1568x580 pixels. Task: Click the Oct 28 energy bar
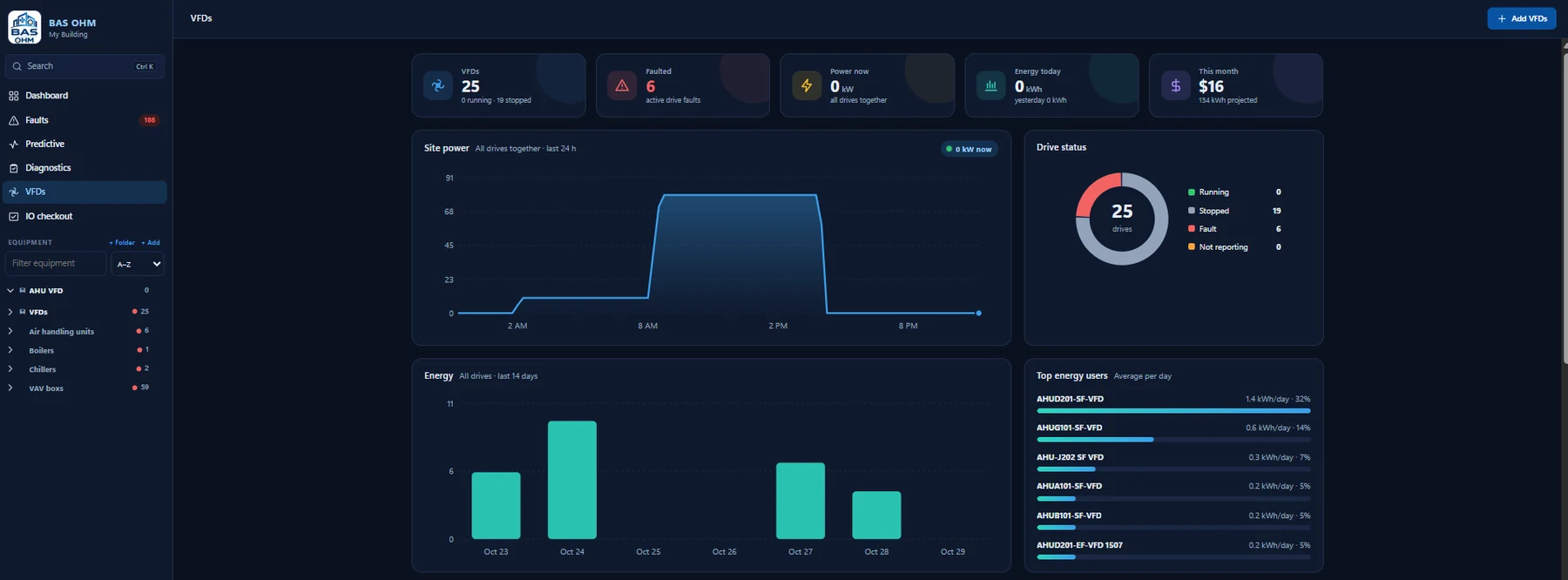[876, 516]
